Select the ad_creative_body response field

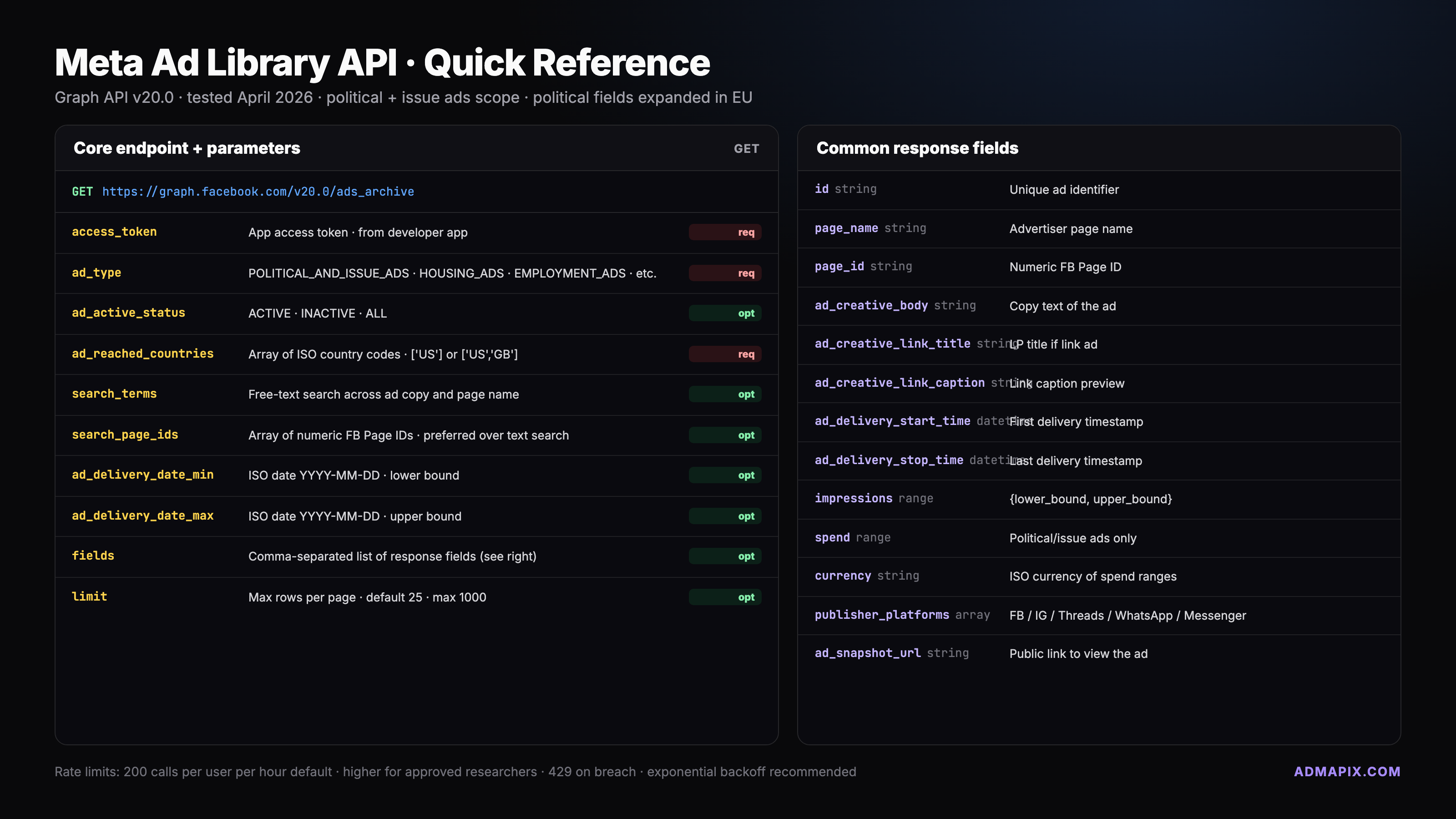(x=871, y=306)
